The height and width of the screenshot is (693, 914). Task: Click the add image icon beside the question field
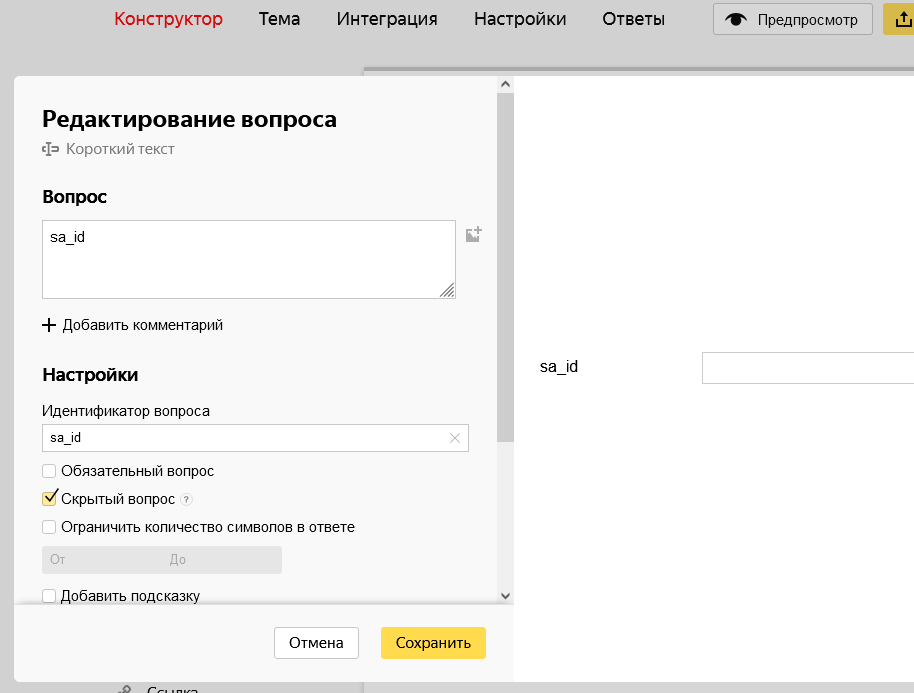click(x=473, y=233)
